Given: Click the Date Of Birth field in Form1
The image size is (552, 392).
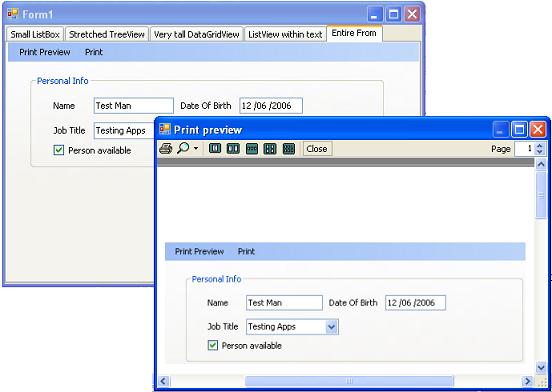Looking at the screenshot, I should coord(271,106).
